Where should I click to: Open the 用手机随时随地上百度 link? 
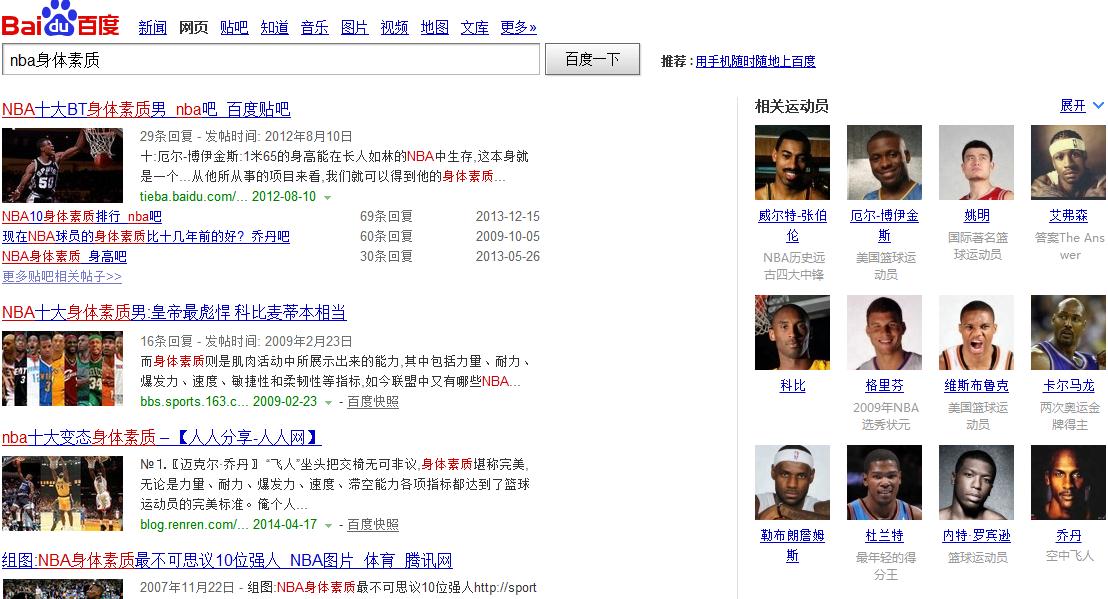(x=755, y=61)
